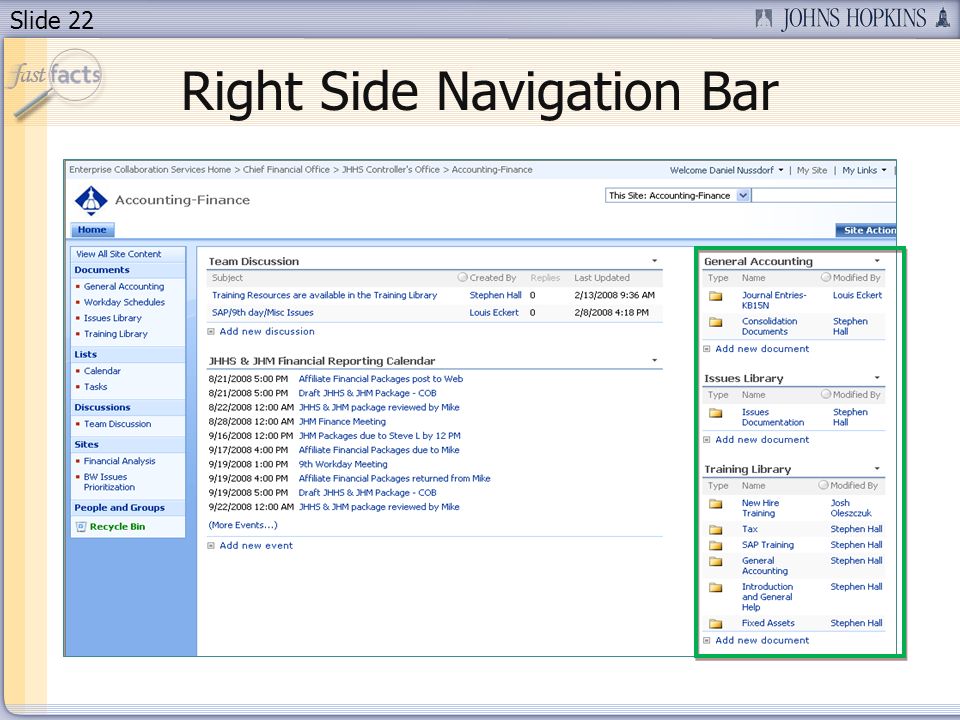
Task: Open Financial Analysis subsite link
Action: coord(119,461)
